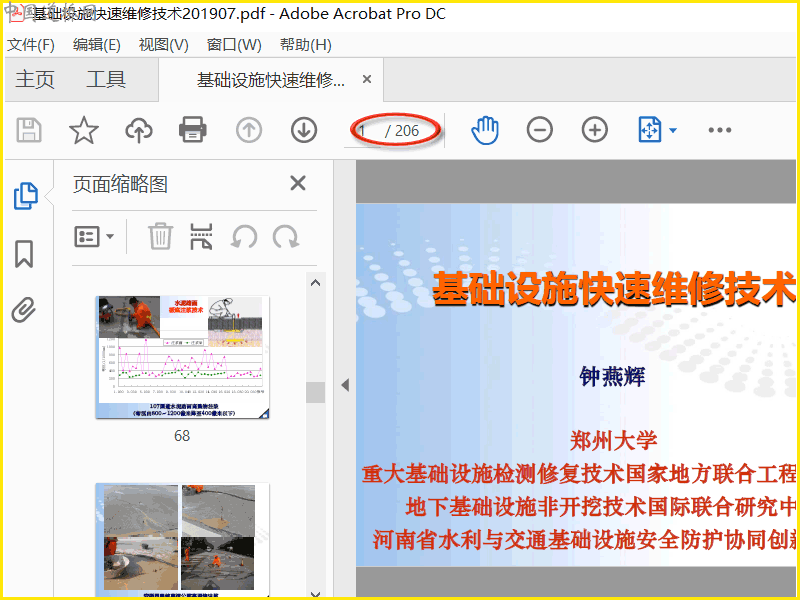Open the 文件(F) menu

[31, 45]
